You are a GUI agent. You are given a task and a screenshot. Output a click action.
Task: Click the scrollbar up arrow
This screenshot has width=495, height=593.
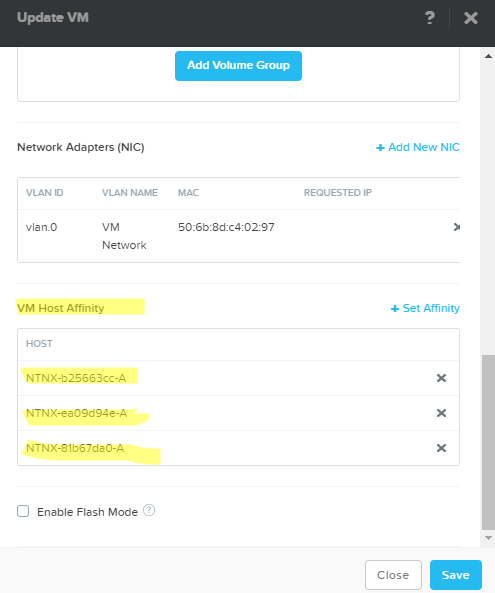[488, 56]
